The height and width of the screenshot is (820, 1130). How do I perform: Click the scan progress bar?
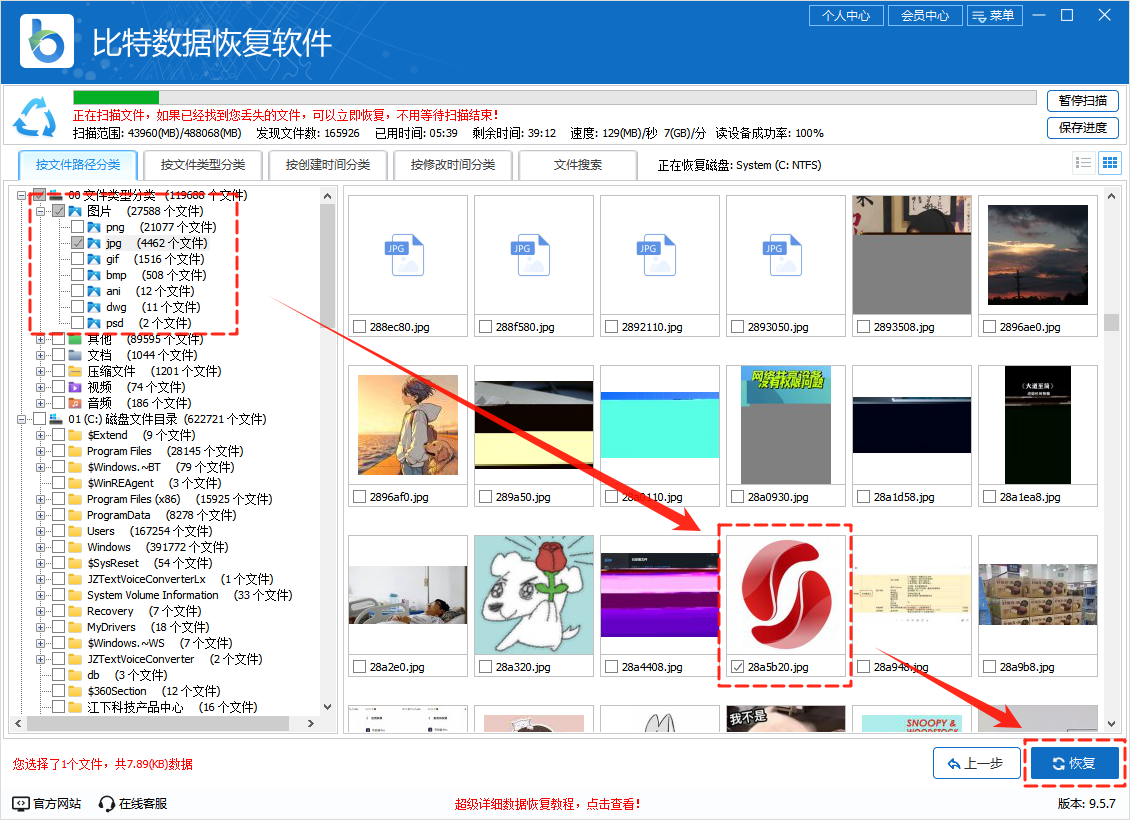[554, 98]
